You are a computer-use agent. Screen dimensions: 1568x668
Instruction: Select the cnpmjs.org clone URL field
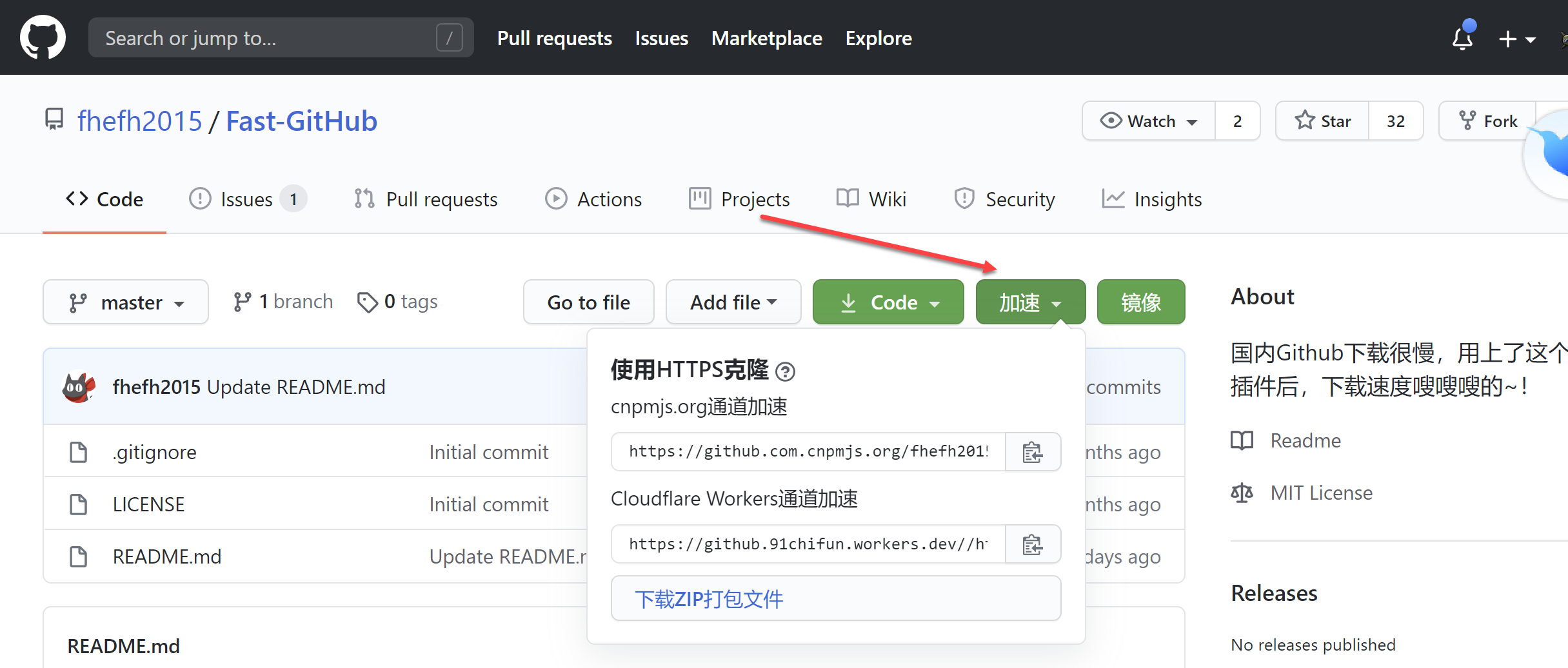[x=808, y=451]
